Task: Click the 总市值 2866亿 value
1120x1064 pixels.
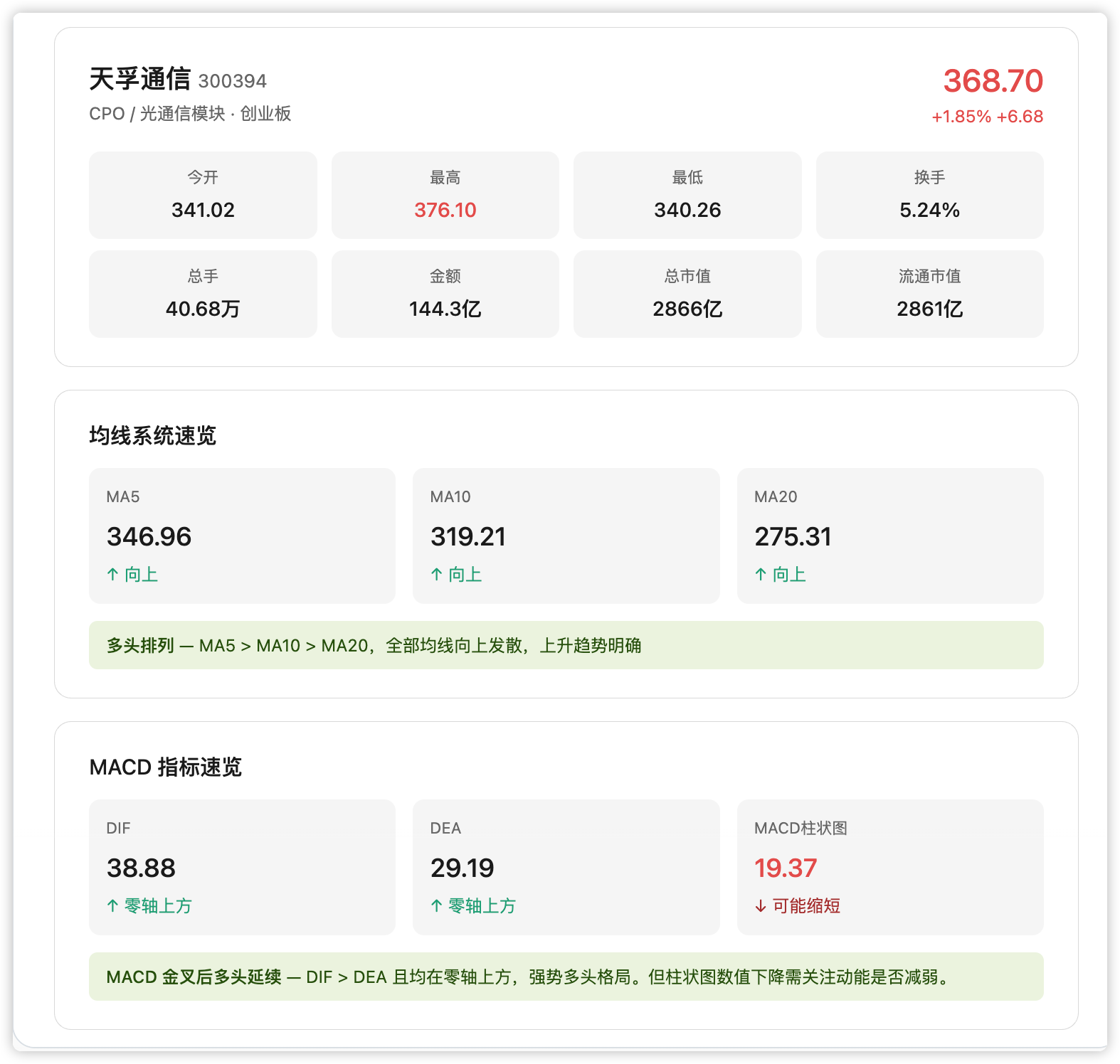Action: 687,309
